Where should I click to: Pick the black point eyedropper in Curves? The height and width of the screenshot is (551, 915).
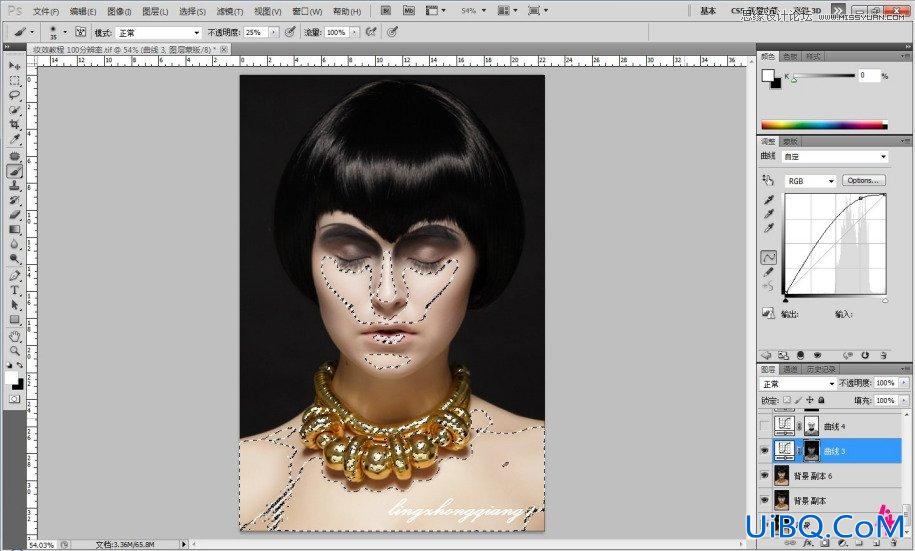point(769,200)
